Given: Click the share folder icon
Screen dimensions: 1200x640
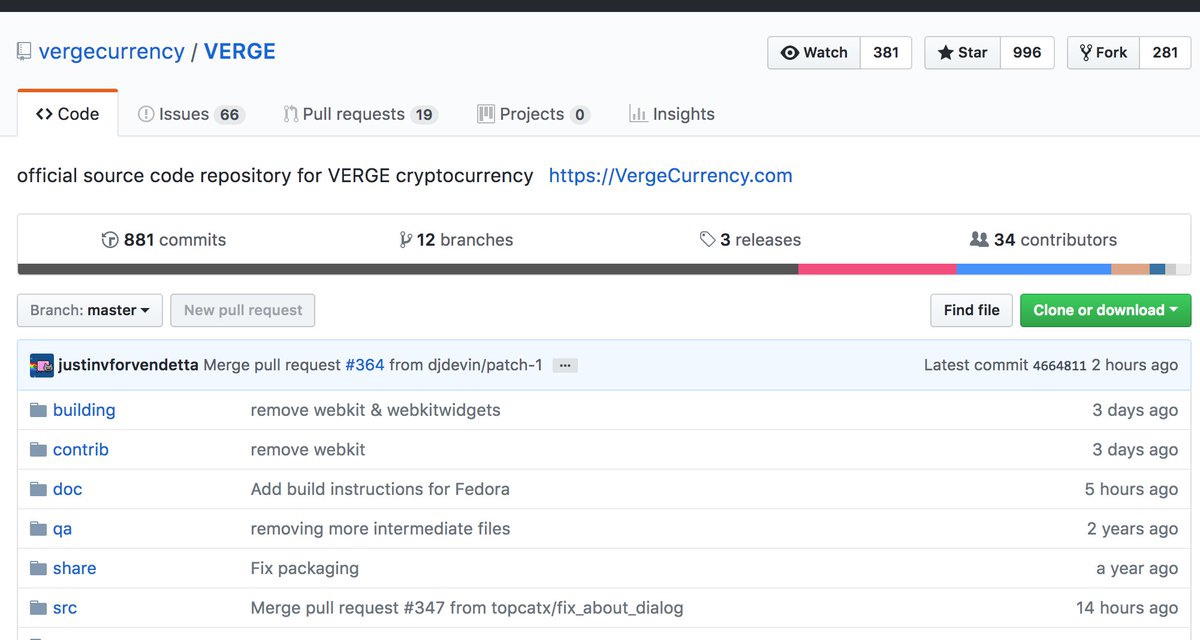Looking at the screenshot, I should [39, 568].
